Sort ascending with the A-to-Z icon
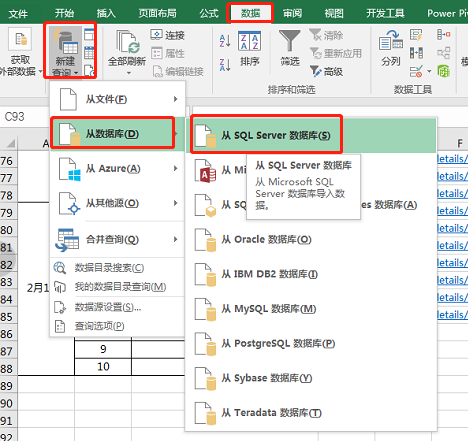 tap(225, 41)
